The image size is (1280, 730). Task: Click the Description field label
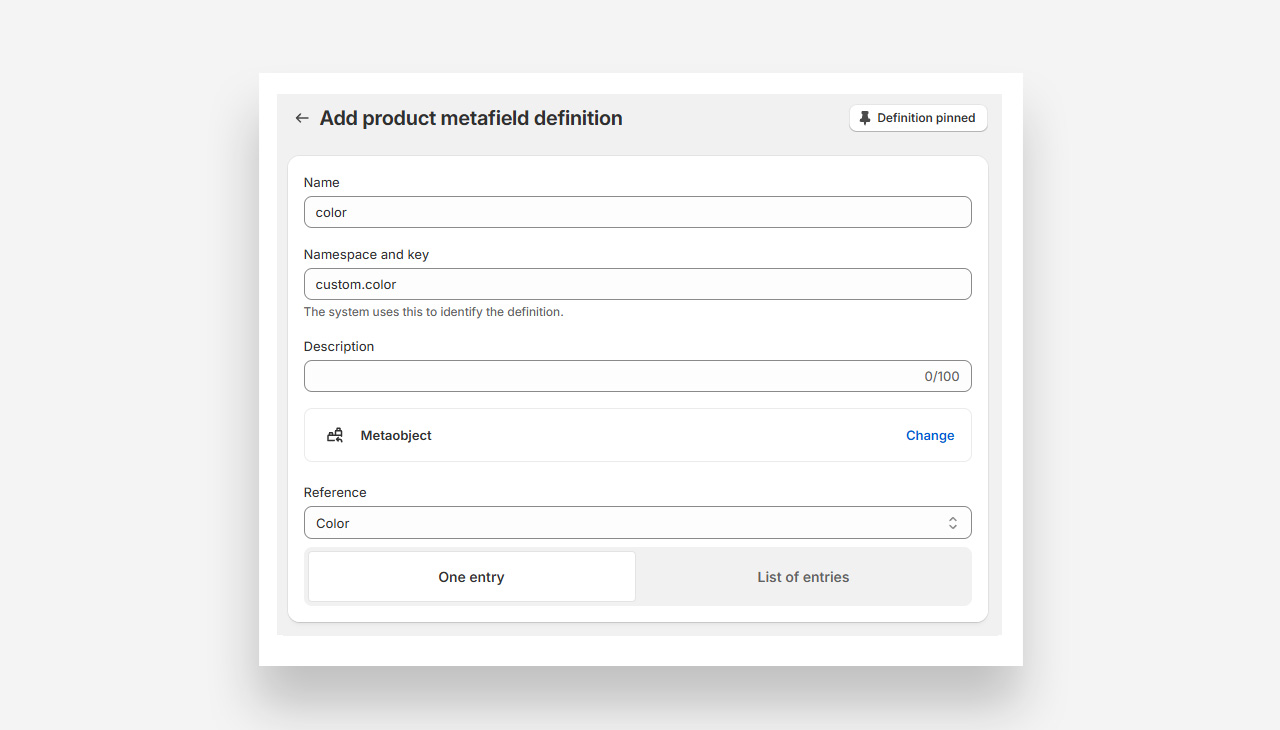click(x=339, y=347)
